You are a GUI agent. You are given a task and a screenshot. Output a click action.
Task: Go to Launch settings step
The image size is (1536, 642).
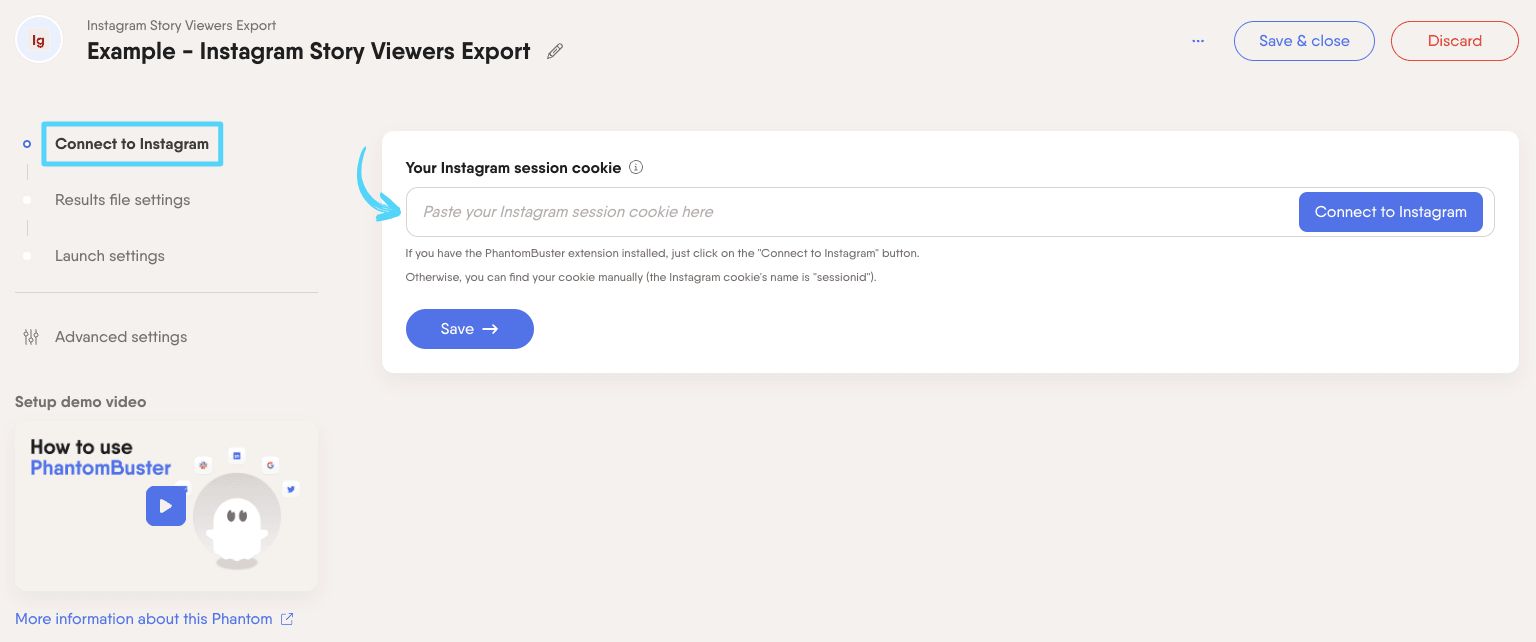pos(110,256)
